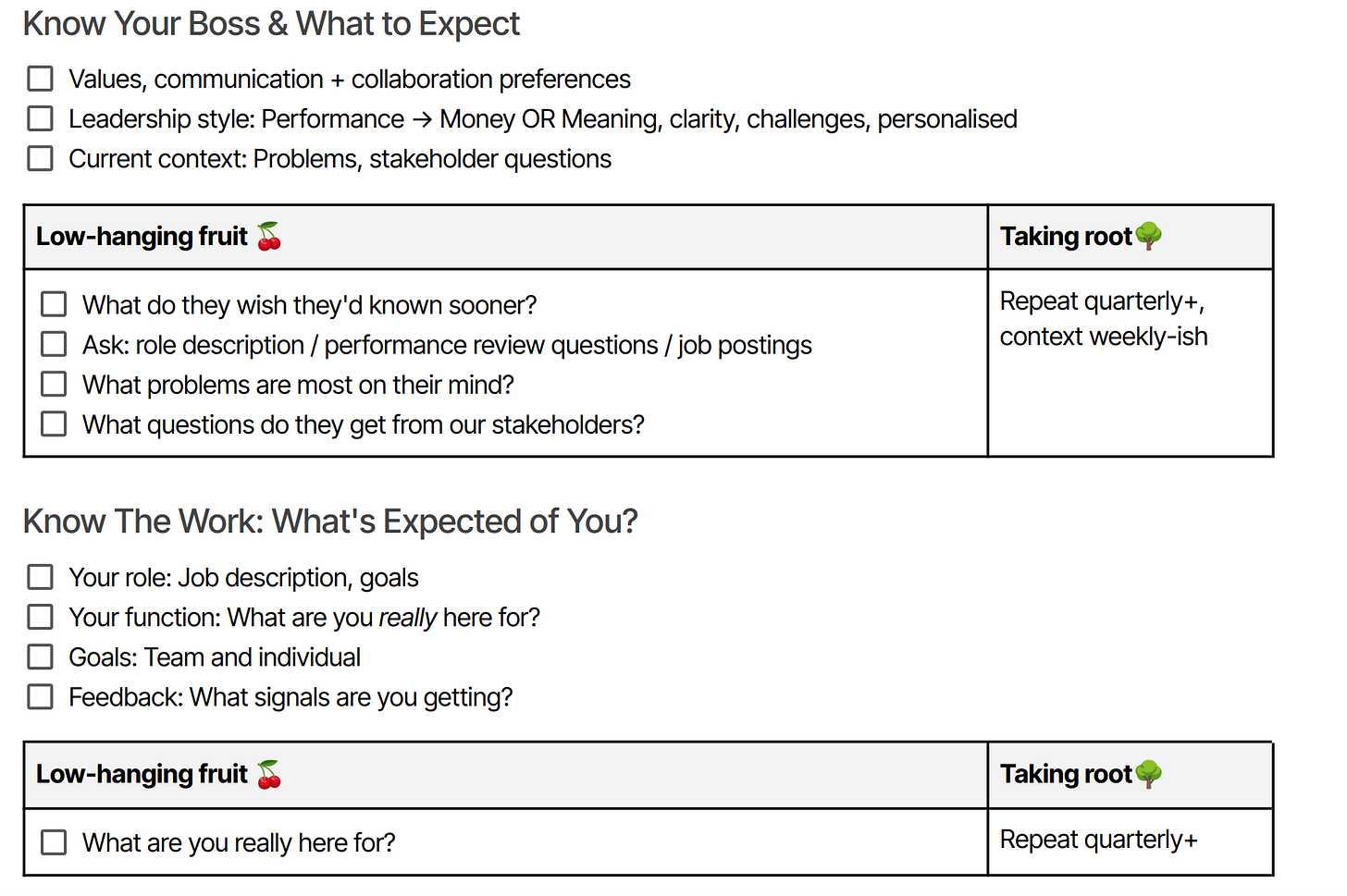Click the cherries emoji in first table header

pyautogui.click(x=269, y=236)
